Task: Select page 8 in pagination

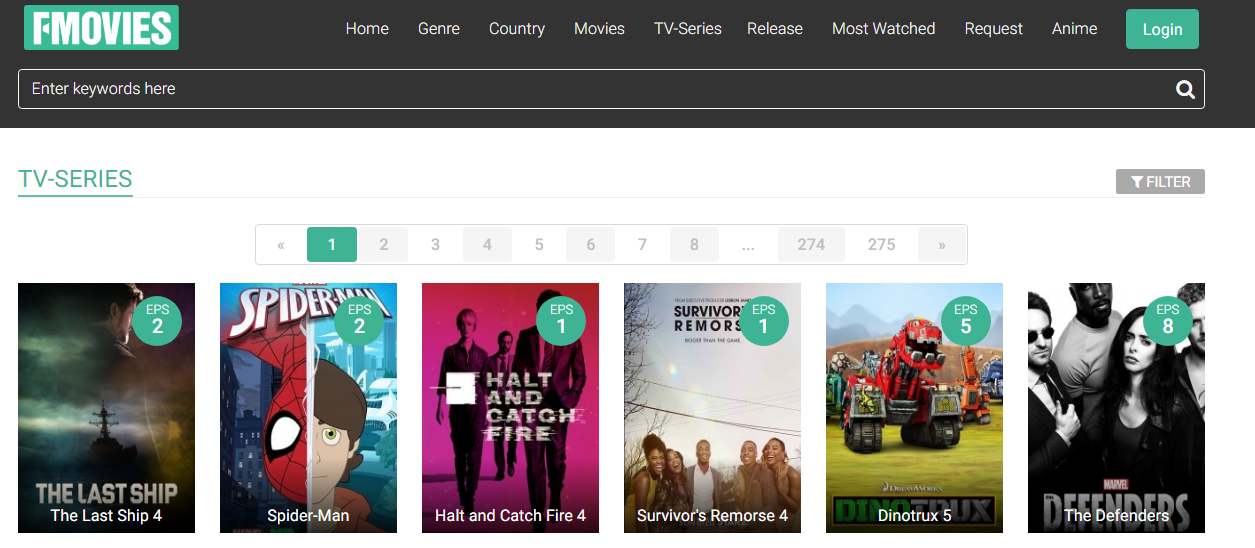Action: coord(694,244)
